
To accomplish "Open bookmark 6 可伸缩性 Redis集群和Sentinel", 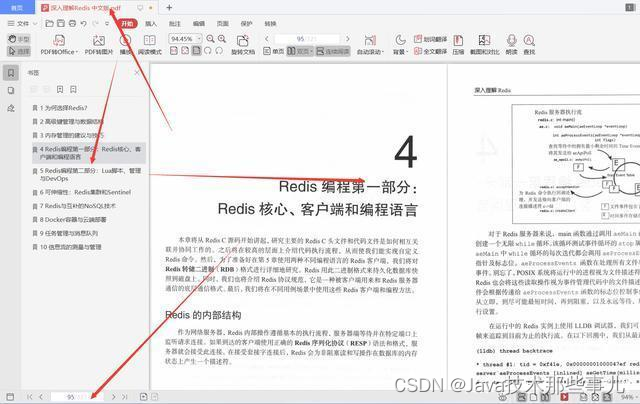I will [x=82, y=192].
